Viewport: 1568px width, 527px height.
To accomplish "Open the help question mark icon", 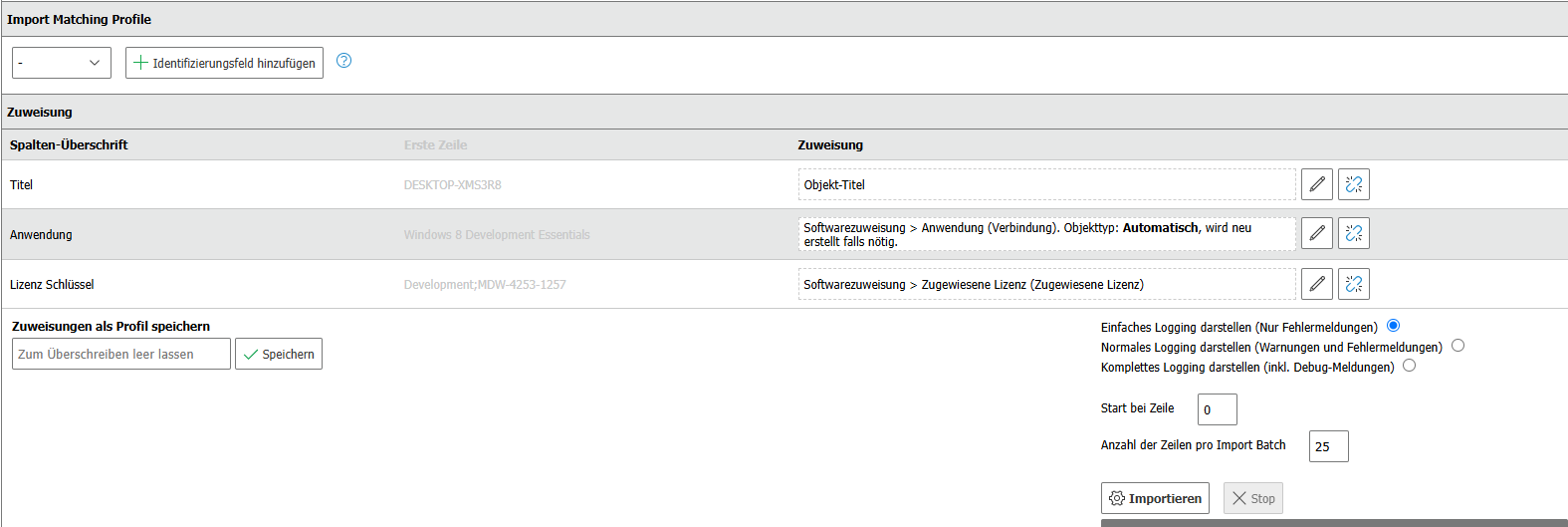I will [x=343, y=61].
